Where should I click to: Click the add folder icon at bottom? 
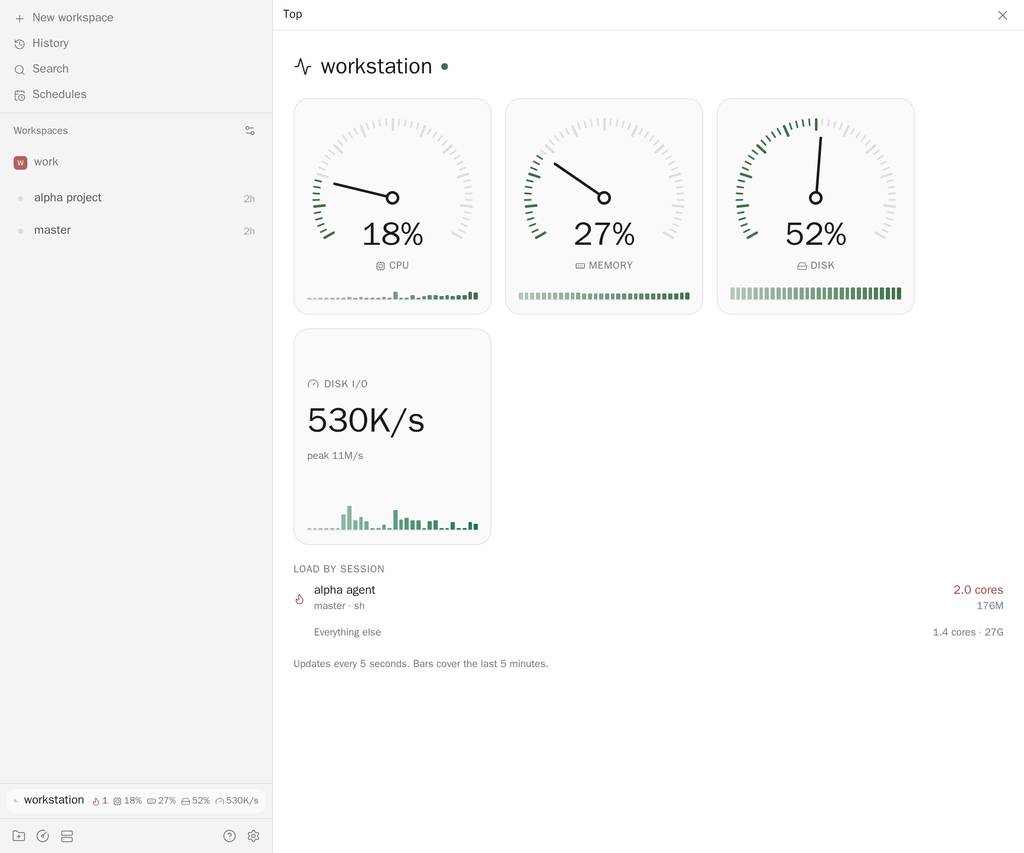(x=19, y=836)
